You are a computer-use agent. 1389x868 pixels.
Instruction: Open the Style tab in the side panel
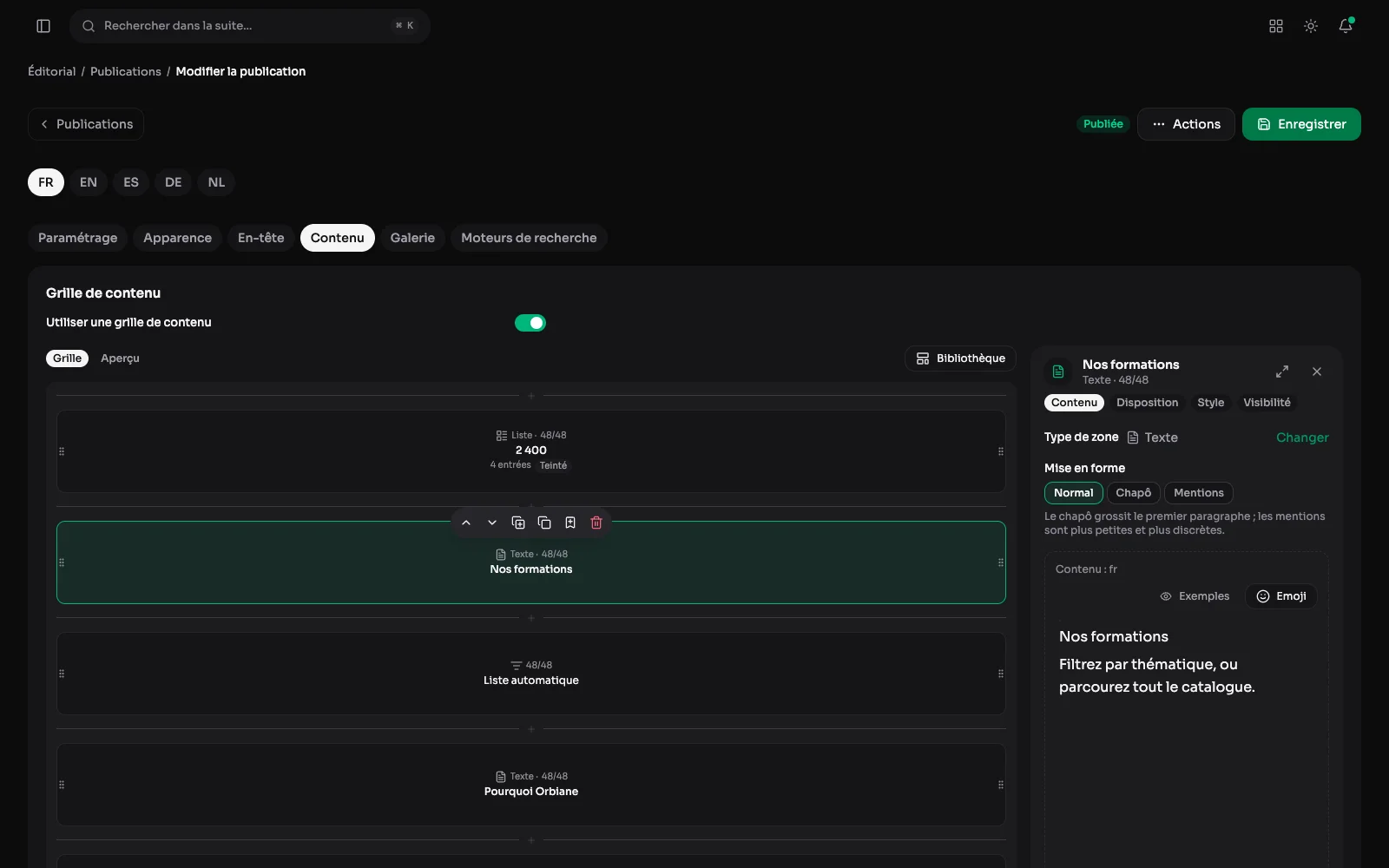[1211, 403]
